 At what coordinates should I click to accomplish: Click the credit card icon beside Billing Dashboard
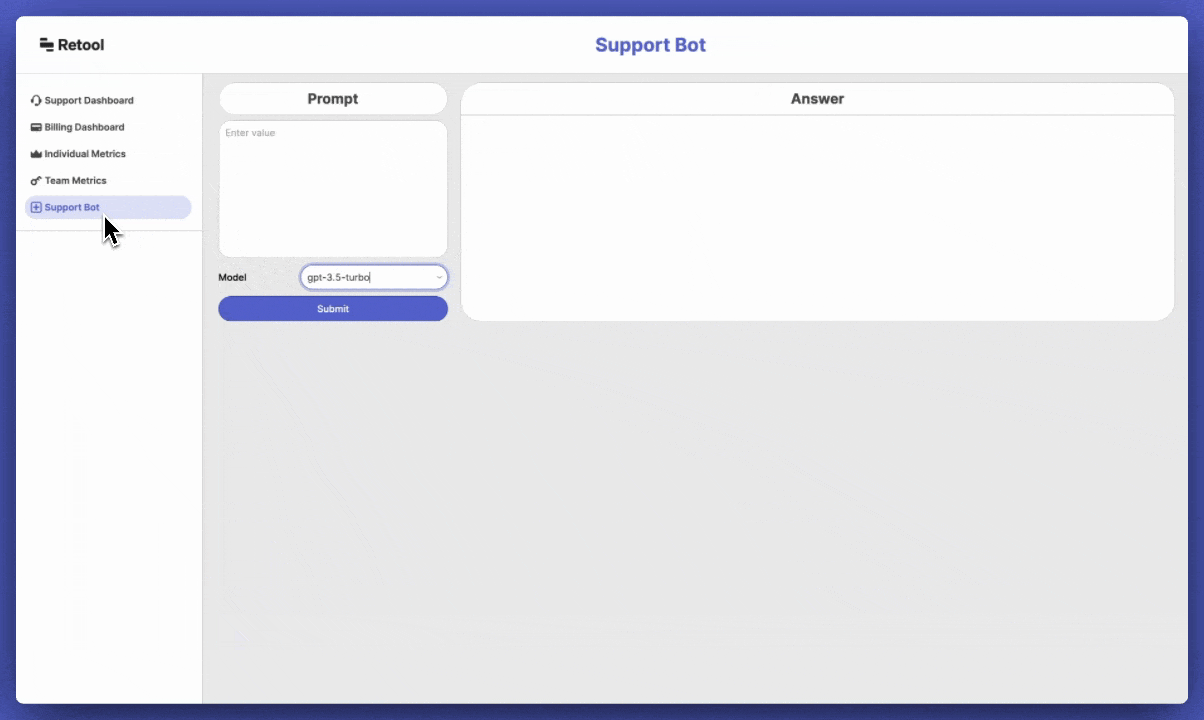pyautogui.click(x=36, y=128)
